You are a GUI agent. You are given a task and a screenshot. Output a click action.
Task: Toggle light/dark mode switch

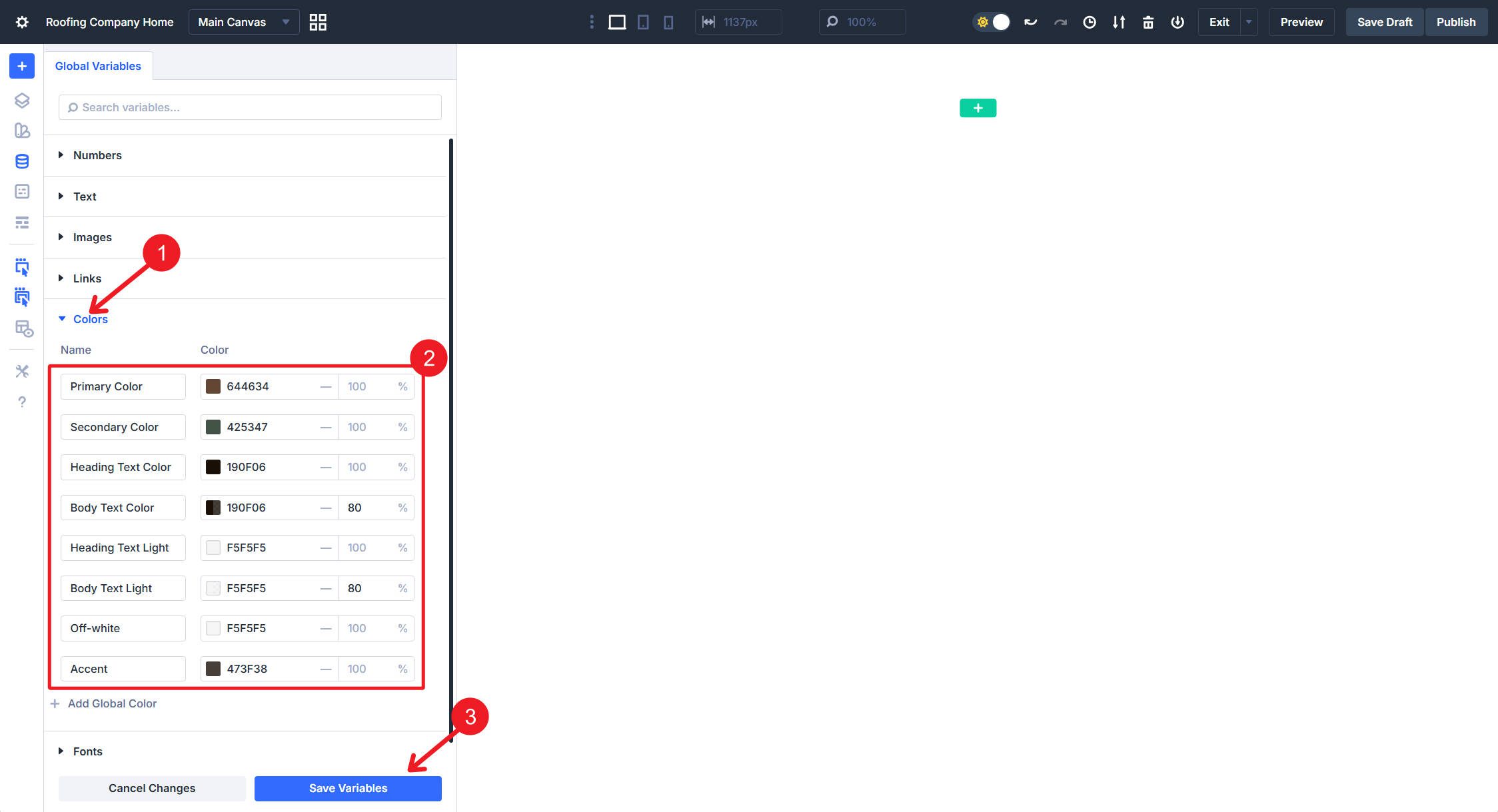click(992, 22)
